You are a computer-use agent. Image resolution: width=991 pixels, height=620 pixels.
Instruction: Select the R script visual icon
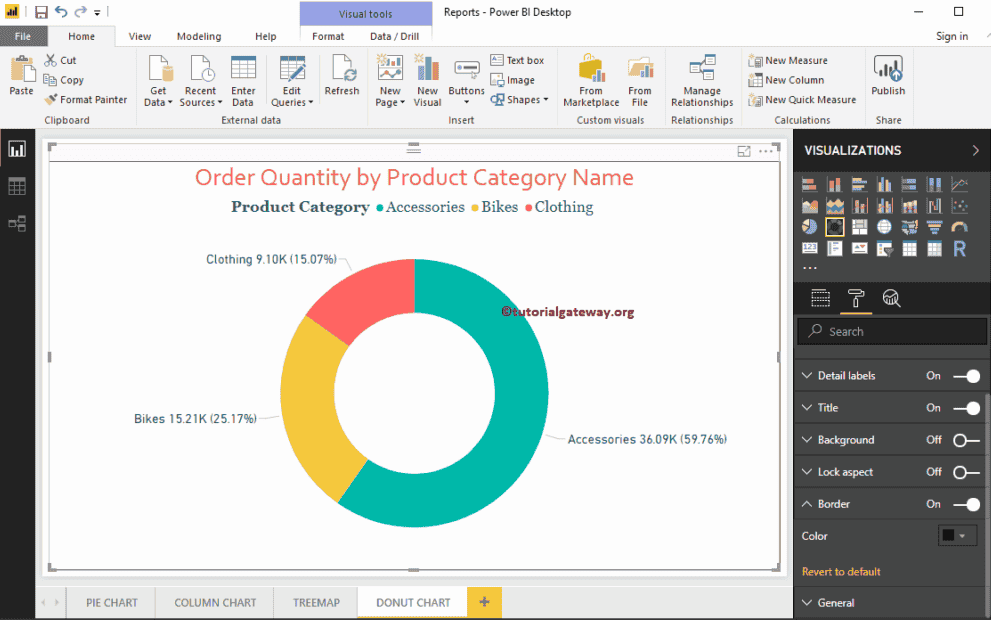click(958, 247)
